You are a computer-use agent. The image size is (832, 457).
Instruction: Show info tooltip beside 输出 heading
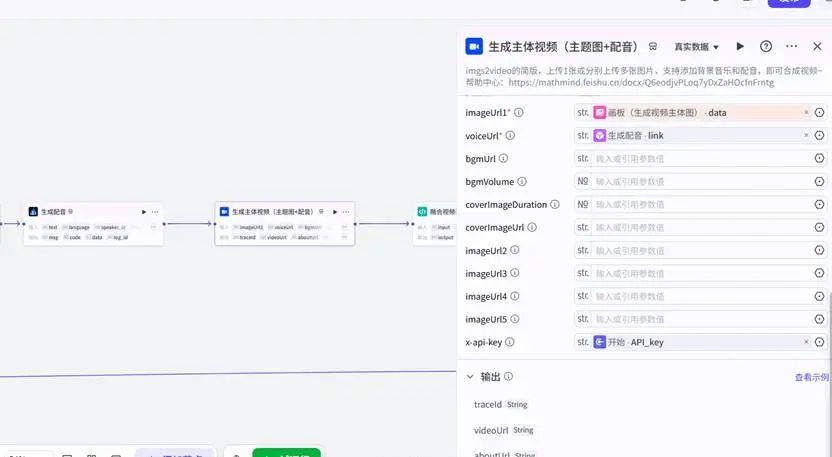coord(508,376)
